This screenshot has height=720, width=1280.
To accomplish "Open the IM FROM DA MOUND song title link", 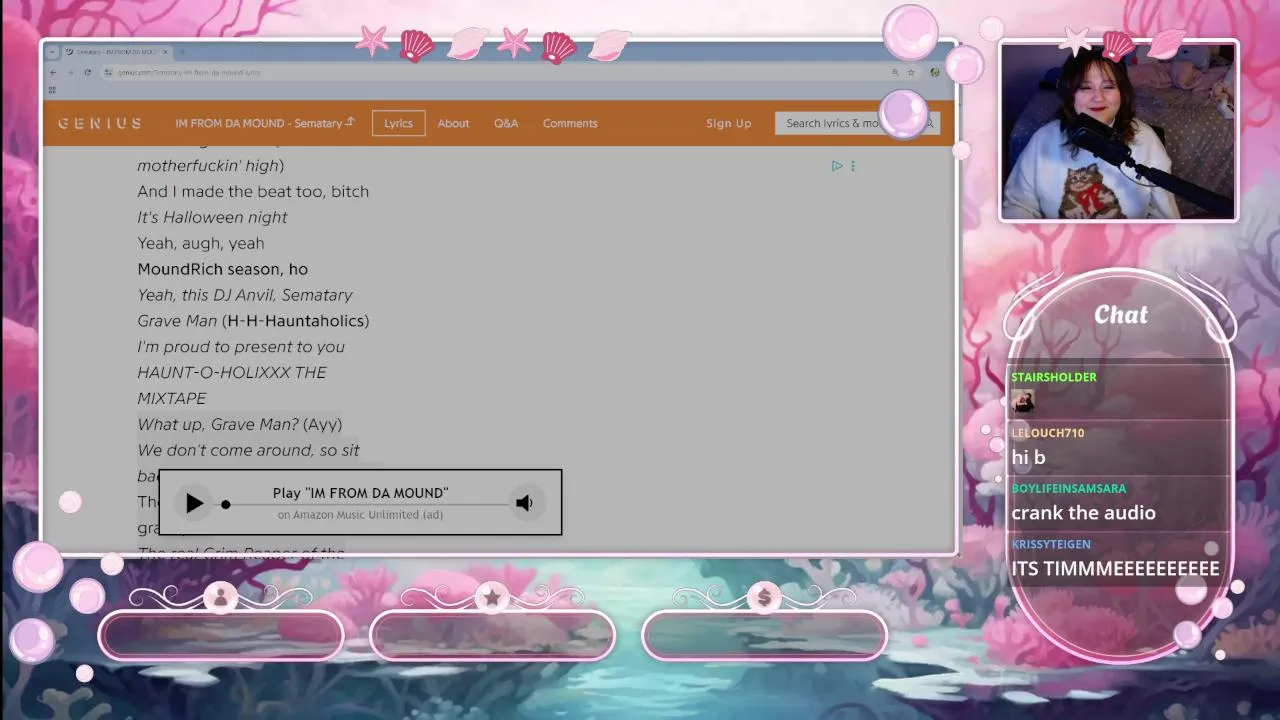I will [x=265, y=123].
